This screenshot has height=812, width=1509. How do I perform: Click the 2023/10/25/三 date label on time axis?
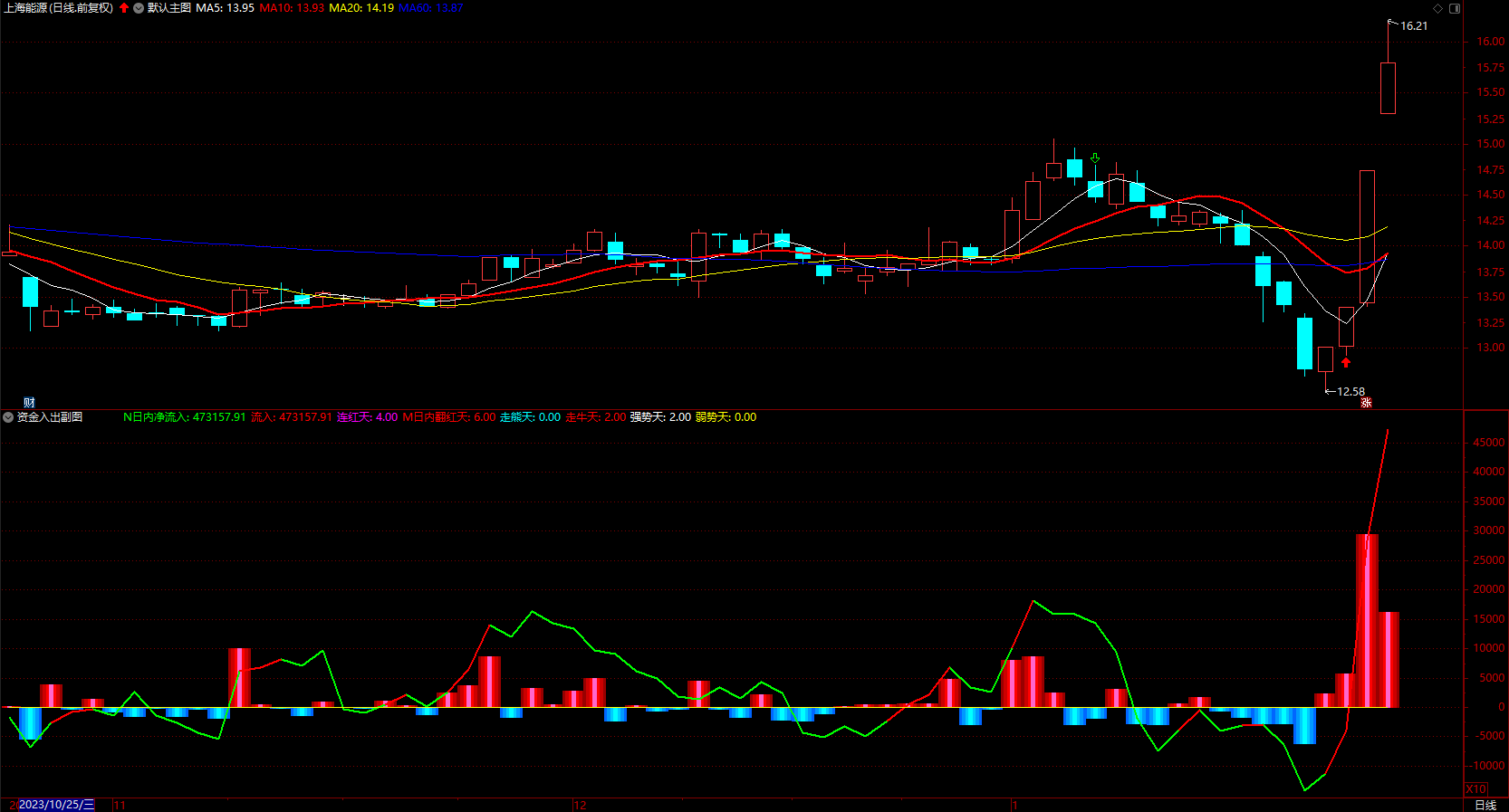pyautogui.click(x=56, y=805)
